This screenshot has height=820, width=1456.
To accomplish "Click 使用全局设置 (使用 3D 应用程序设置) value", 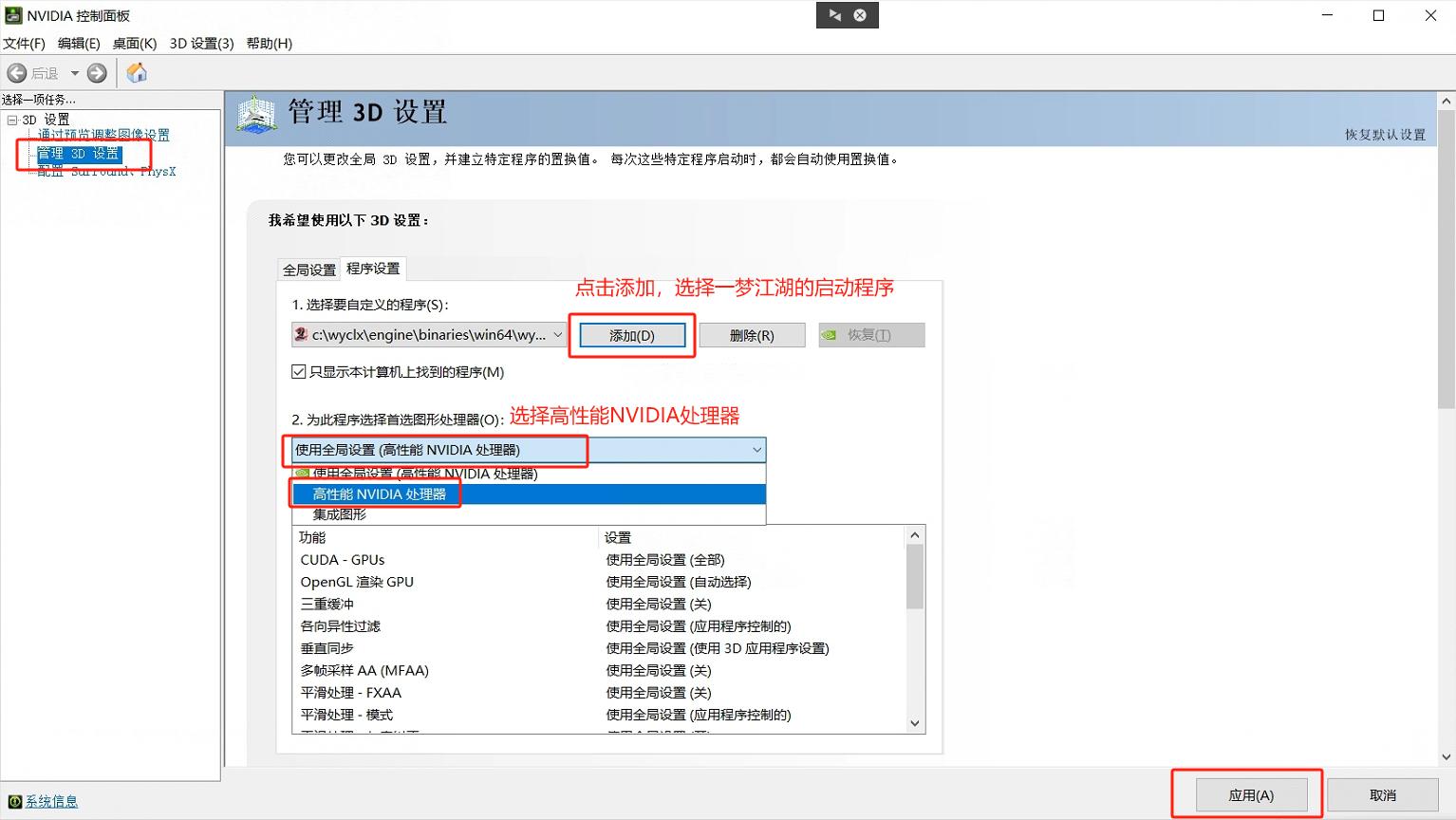I will coord(718,648).
